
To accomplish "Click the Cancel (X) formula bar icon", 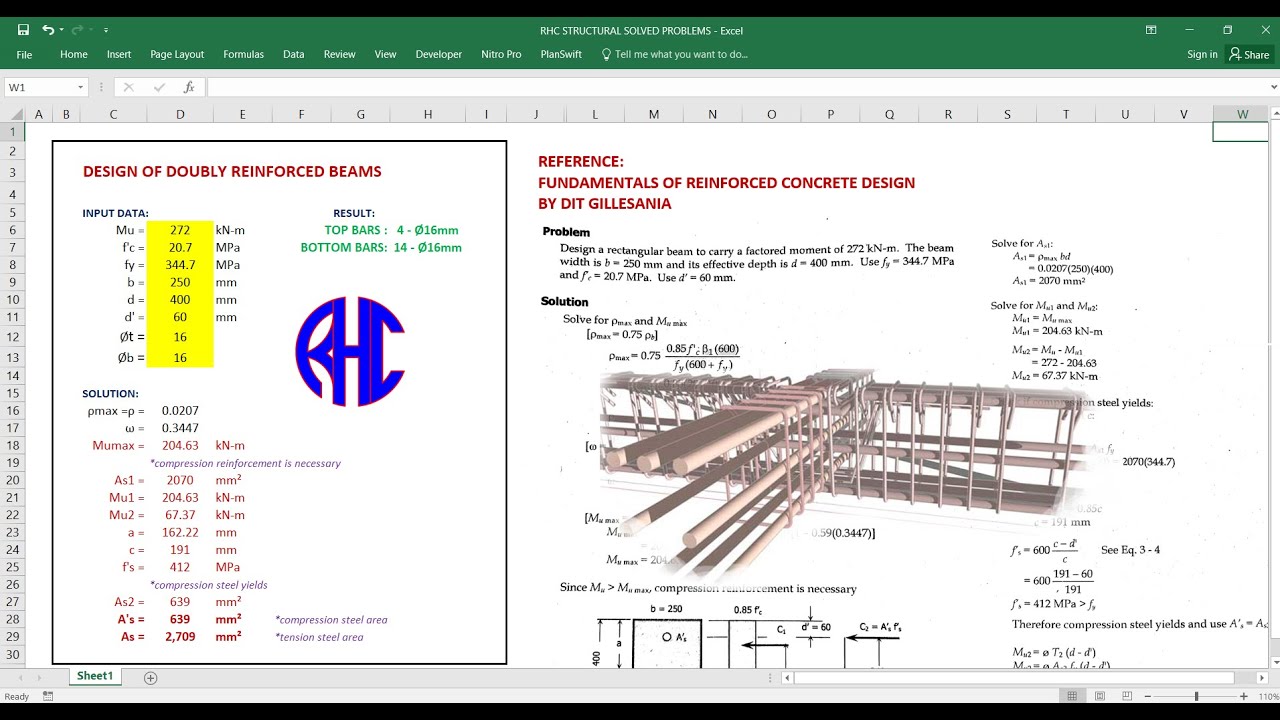I will point(128,87).
